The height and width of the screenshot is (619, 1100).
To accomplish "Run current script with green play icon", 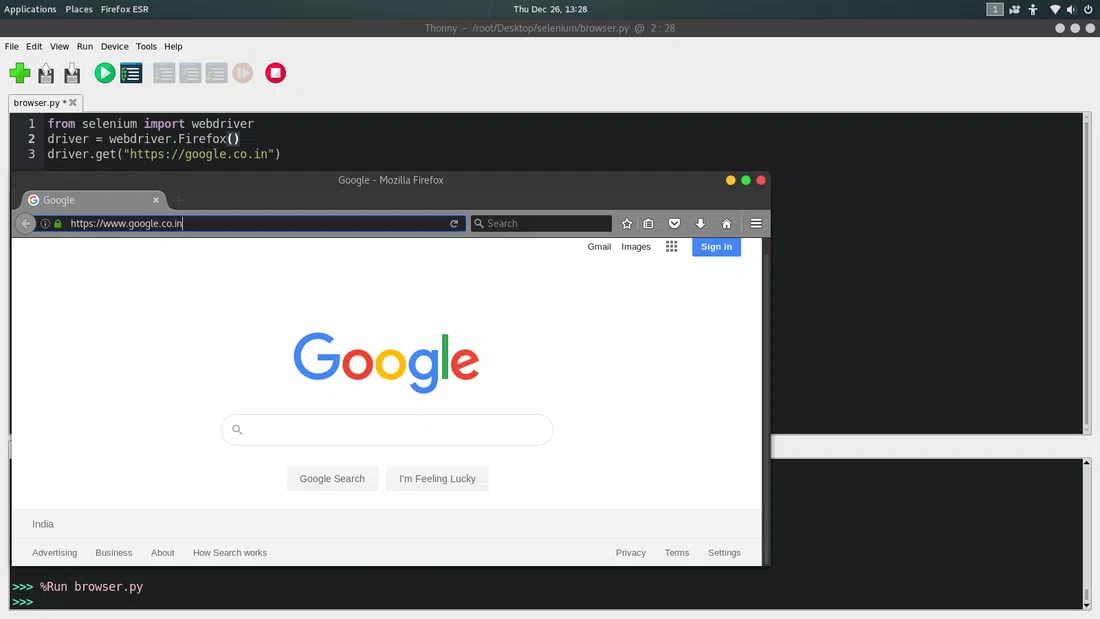I will pyautogui.click(x=105, y=73).
